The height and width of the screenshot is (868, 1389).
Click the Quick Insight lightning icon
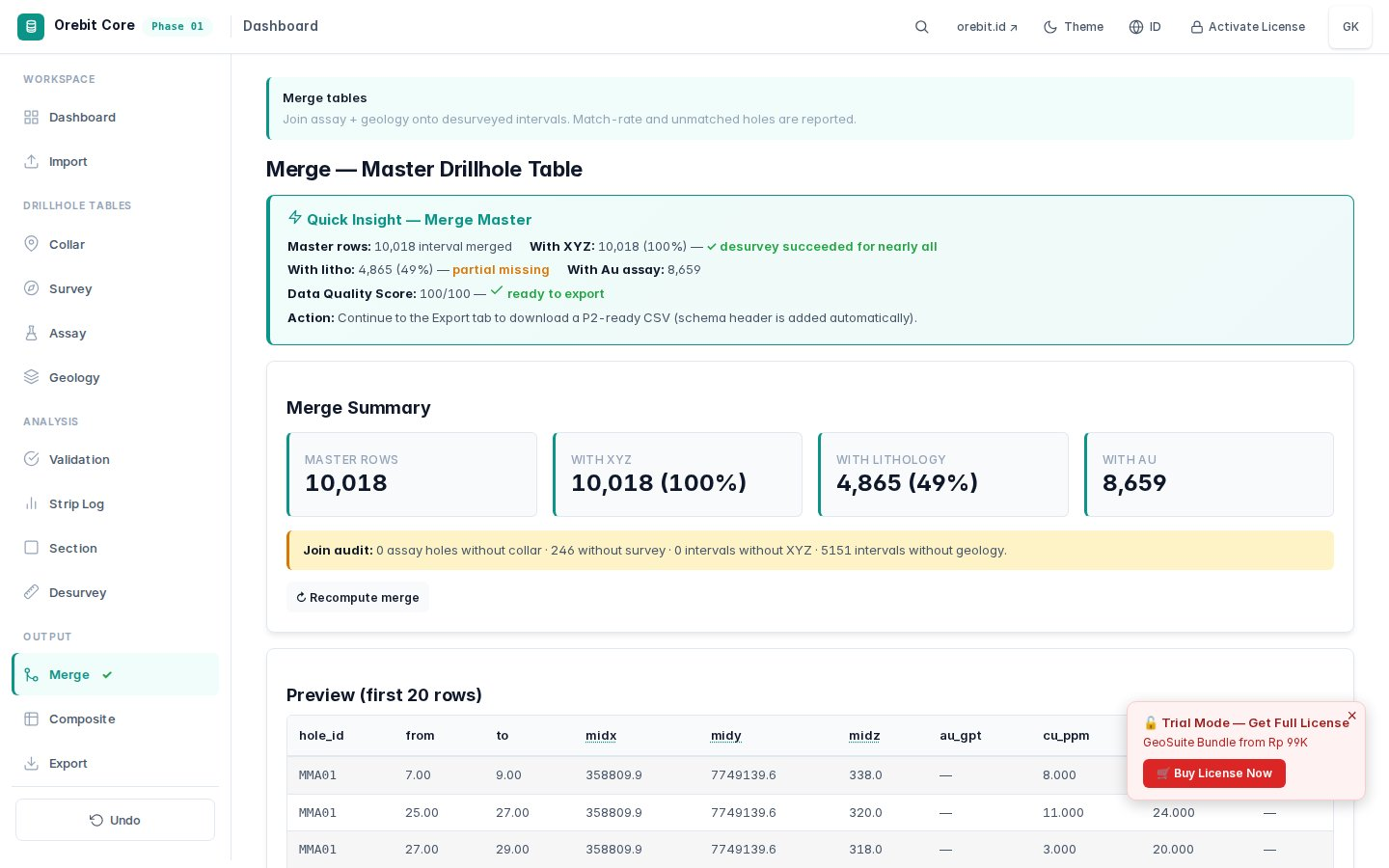tap(295, 218)
